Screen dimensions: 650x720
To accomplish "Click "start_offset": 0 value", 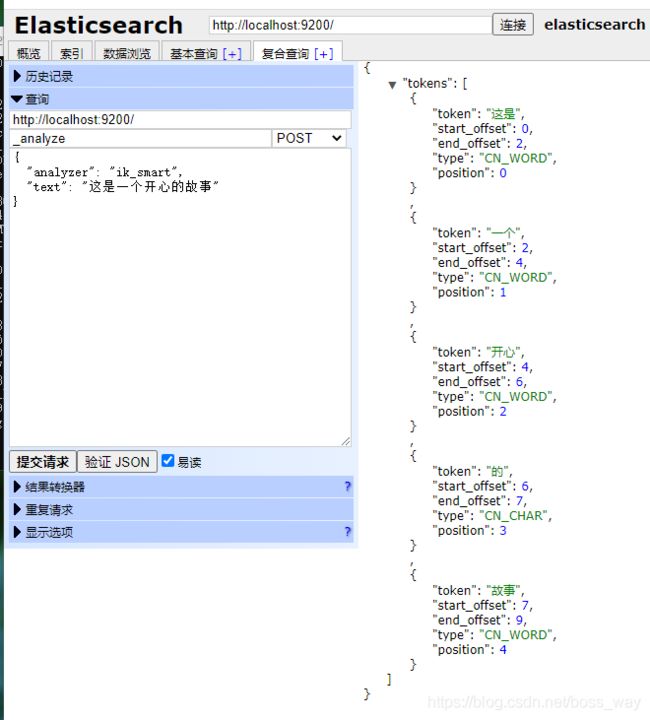I will [x=525, y=129].
